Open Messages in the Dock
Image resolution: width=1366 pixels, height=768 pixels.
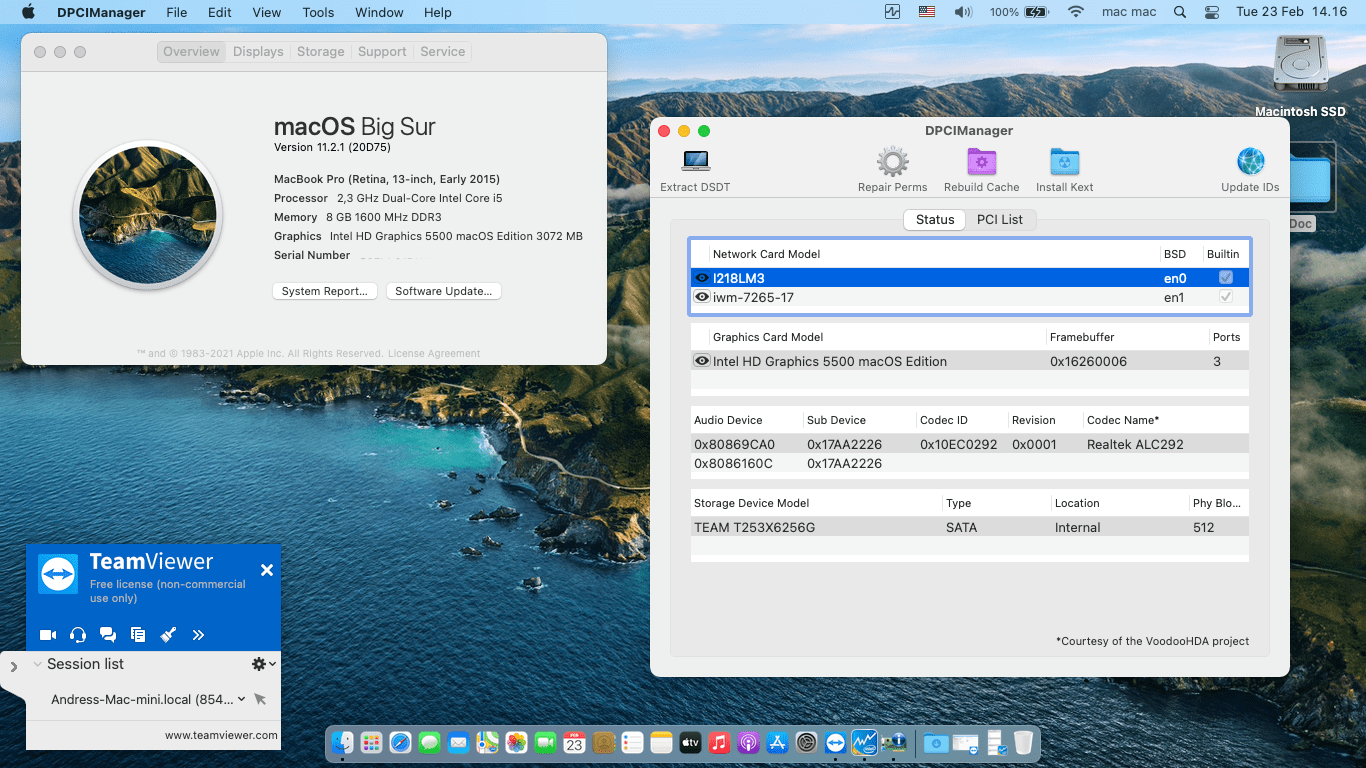pyautogui.click(x=430, y=743)
